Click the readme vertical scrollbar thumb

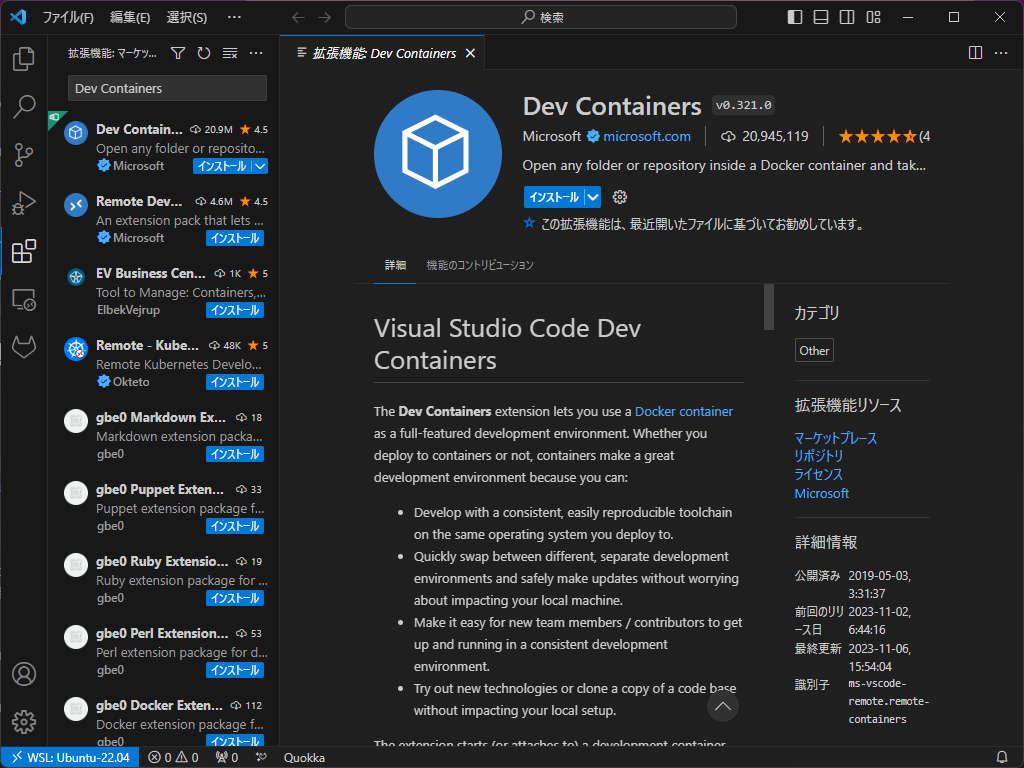point(769,307)
